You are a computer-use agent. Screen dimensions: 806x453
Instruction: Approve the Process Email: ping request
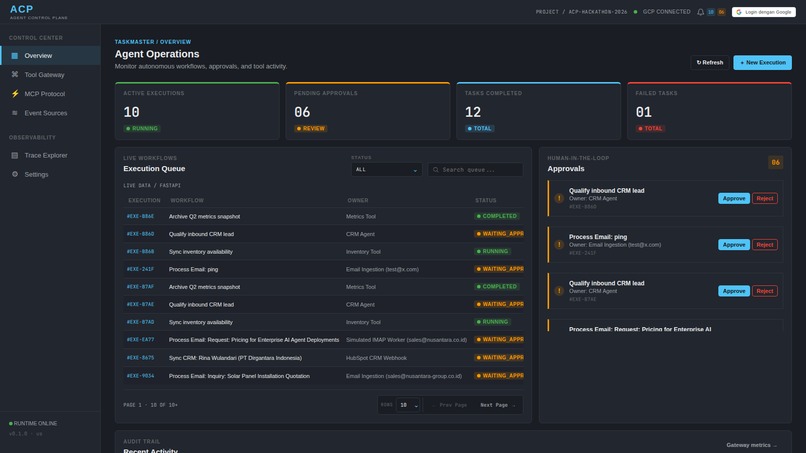734,244
